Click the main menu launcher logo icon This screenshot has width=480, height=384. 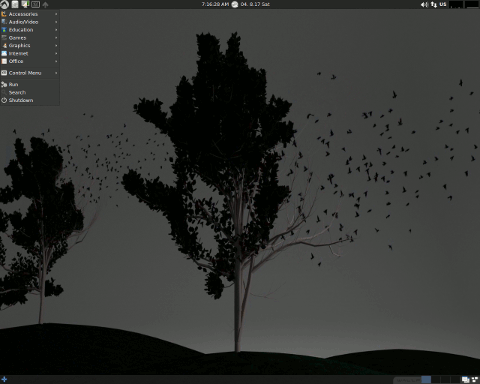click(x=5, y=4)
